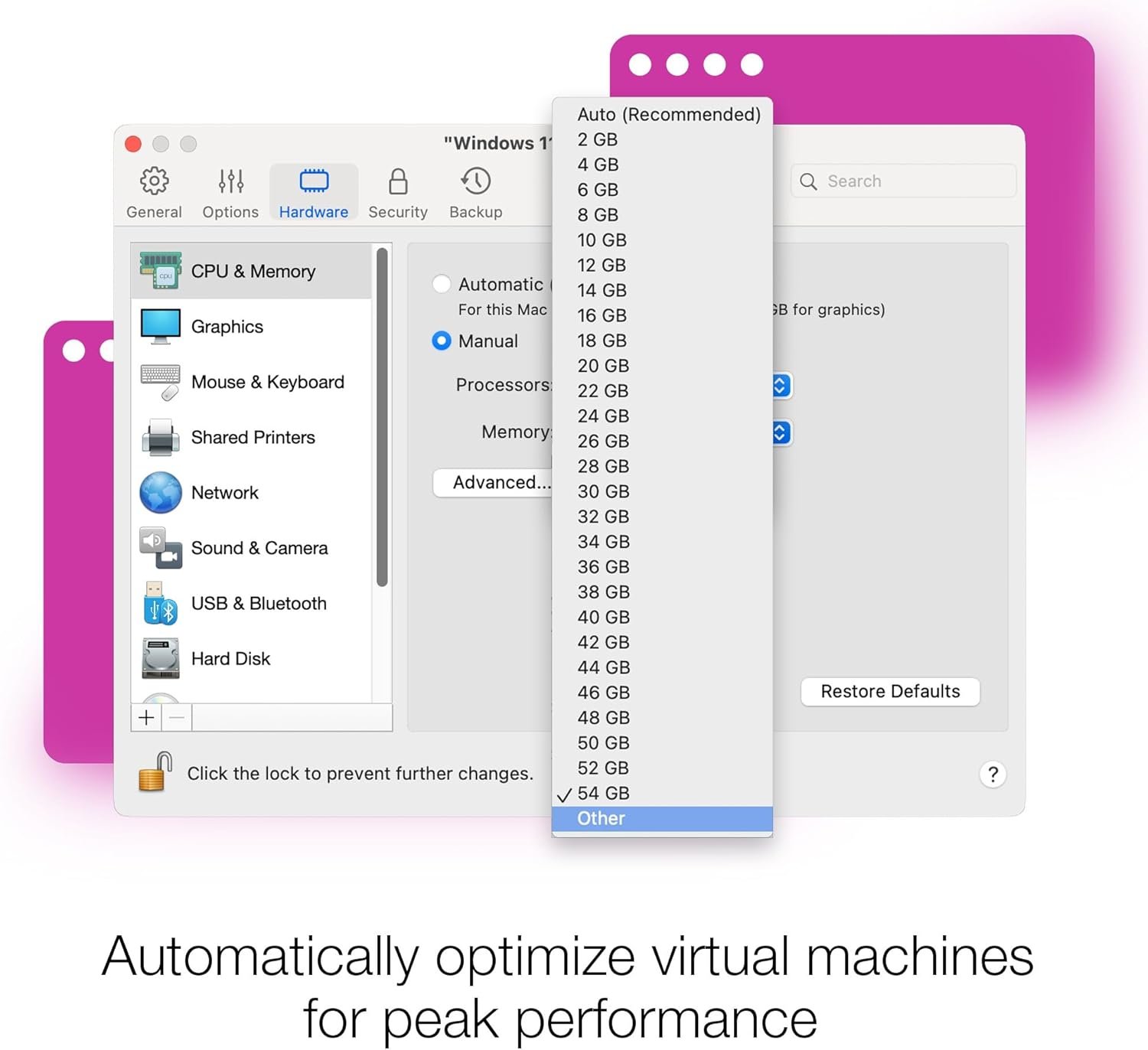This screenshot has width=1148, height=1050.
Task: Pick Auto (Recommended) memory option
Action: pos(668,114)
